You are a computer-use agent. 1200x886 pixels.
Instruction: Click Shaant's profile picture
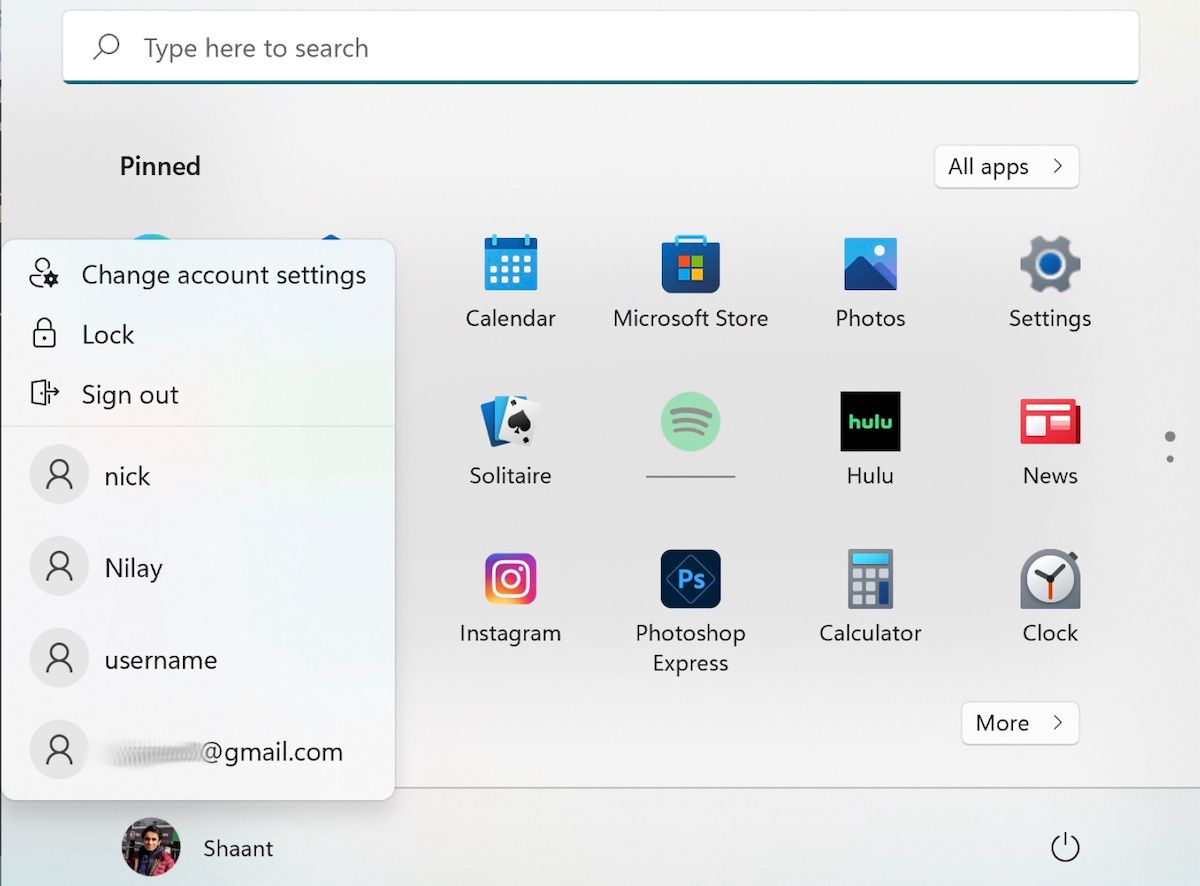(151, 847)
